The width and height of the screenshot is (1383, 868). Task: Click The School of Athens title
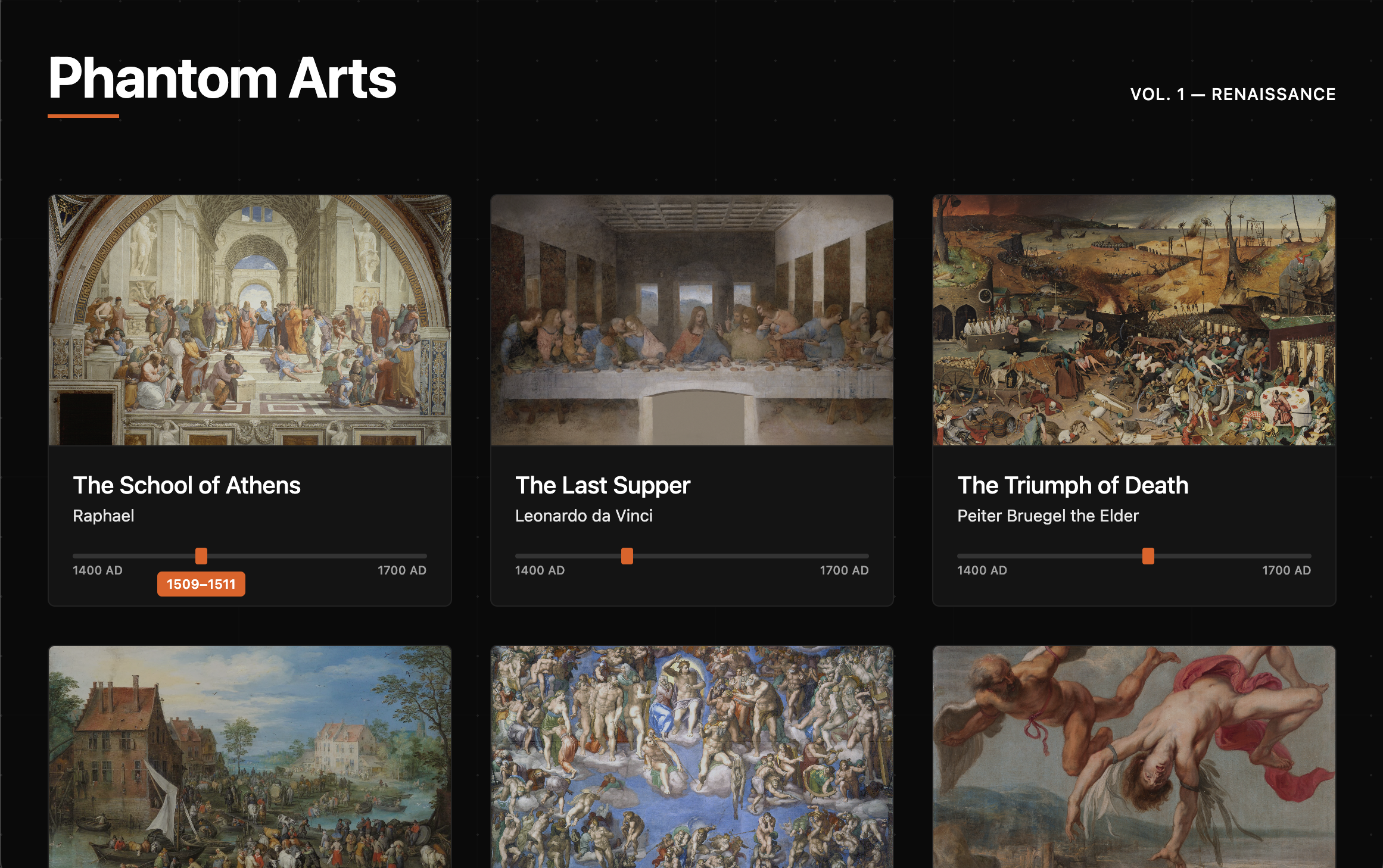coord(186,485)
